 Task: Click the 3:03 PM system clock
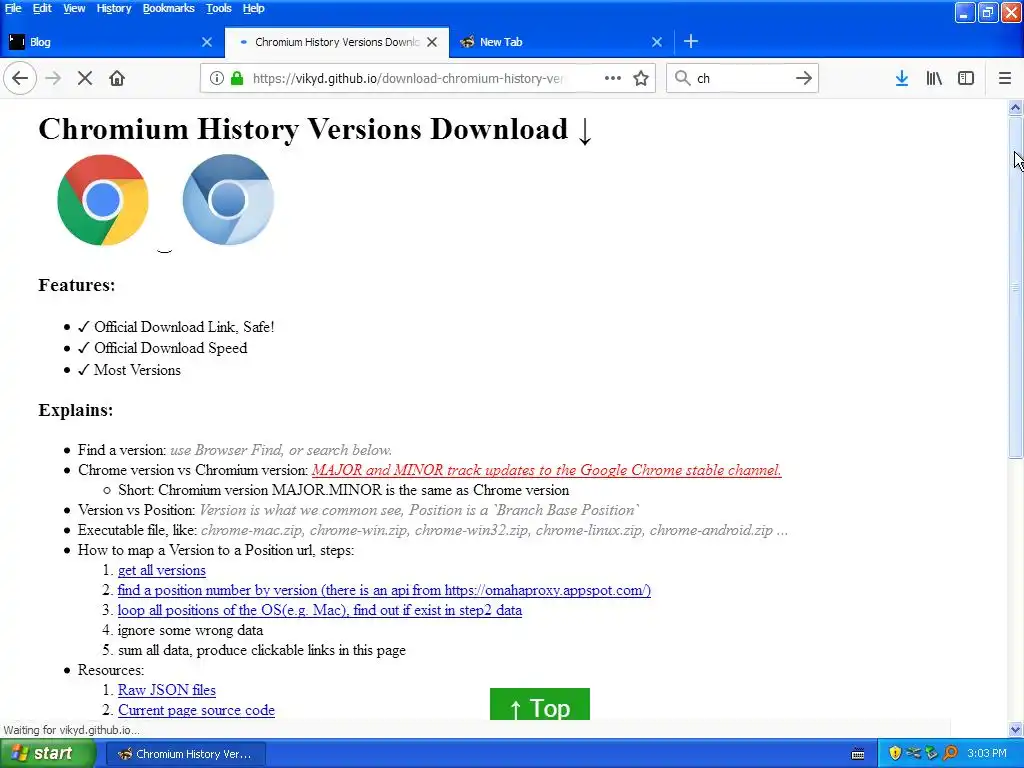click(x=987, y=754)
